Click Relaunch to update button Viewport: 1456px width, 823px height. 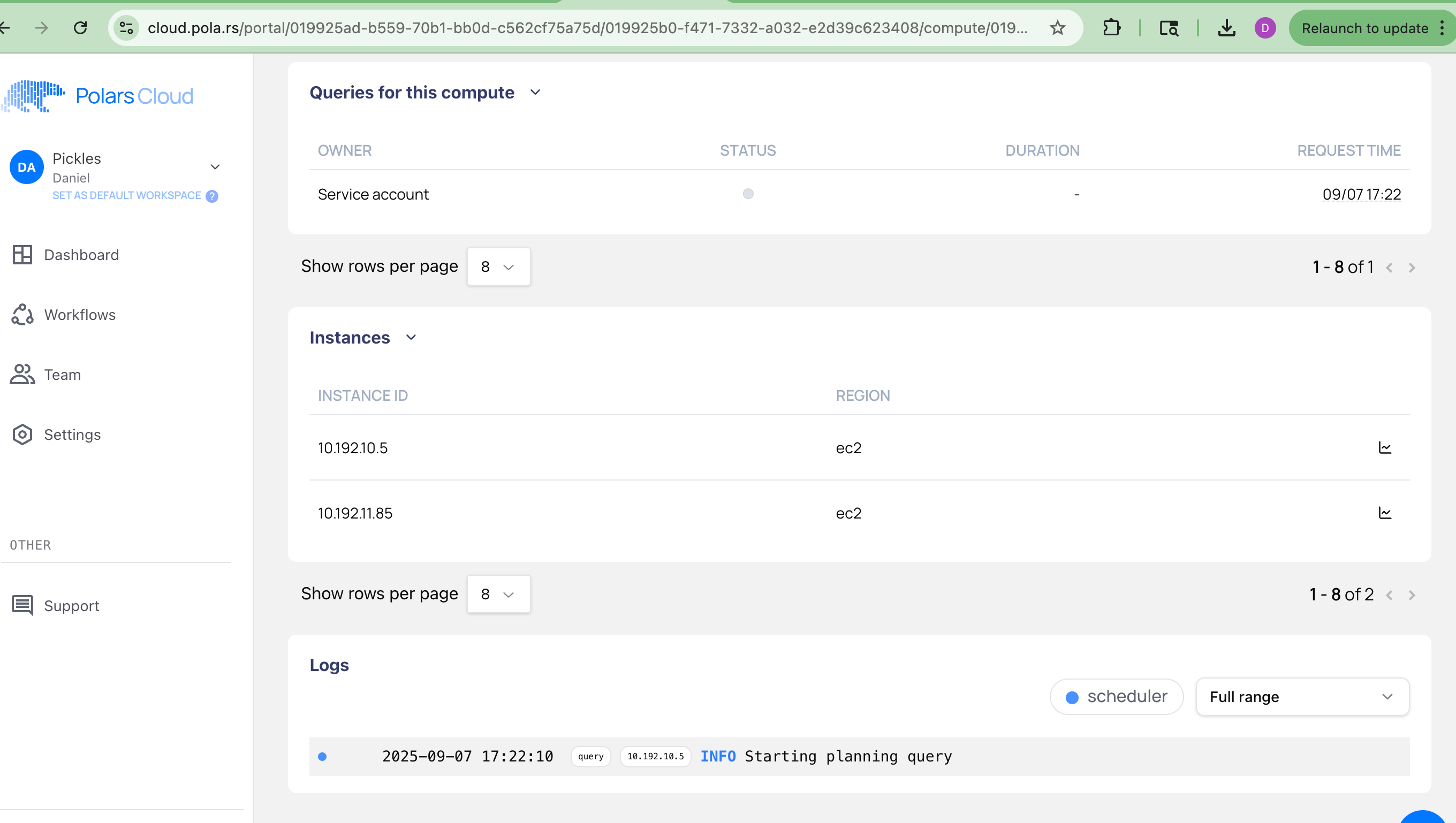coord(1364,28)
